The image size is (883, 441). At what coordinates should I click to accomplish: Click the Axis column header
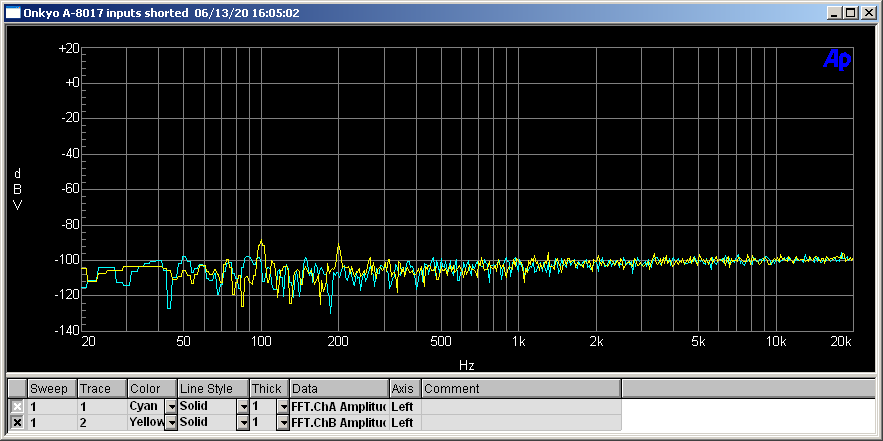(405, 389)
